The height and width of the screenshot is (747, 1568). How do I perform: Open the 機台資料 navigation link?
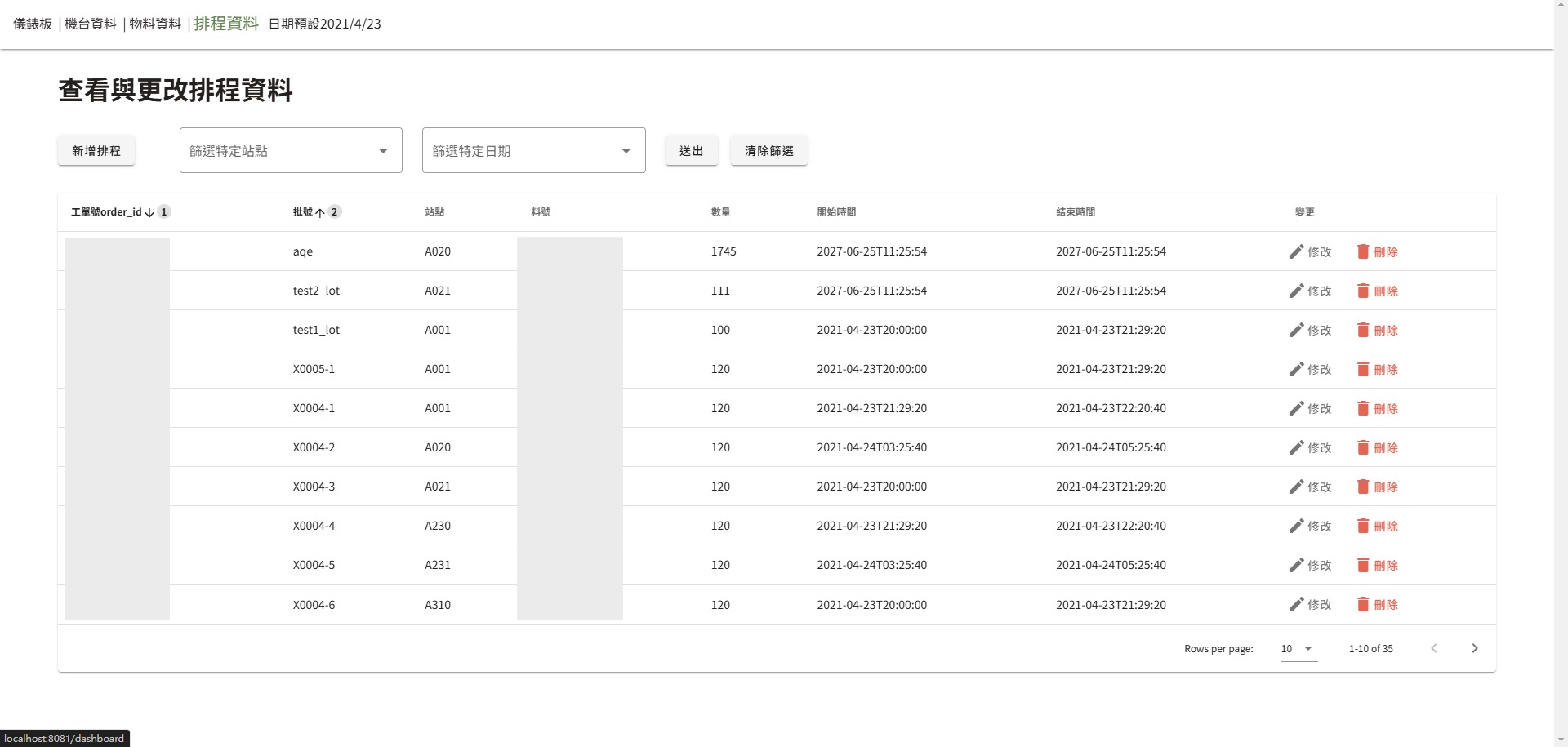click(91, 24)
